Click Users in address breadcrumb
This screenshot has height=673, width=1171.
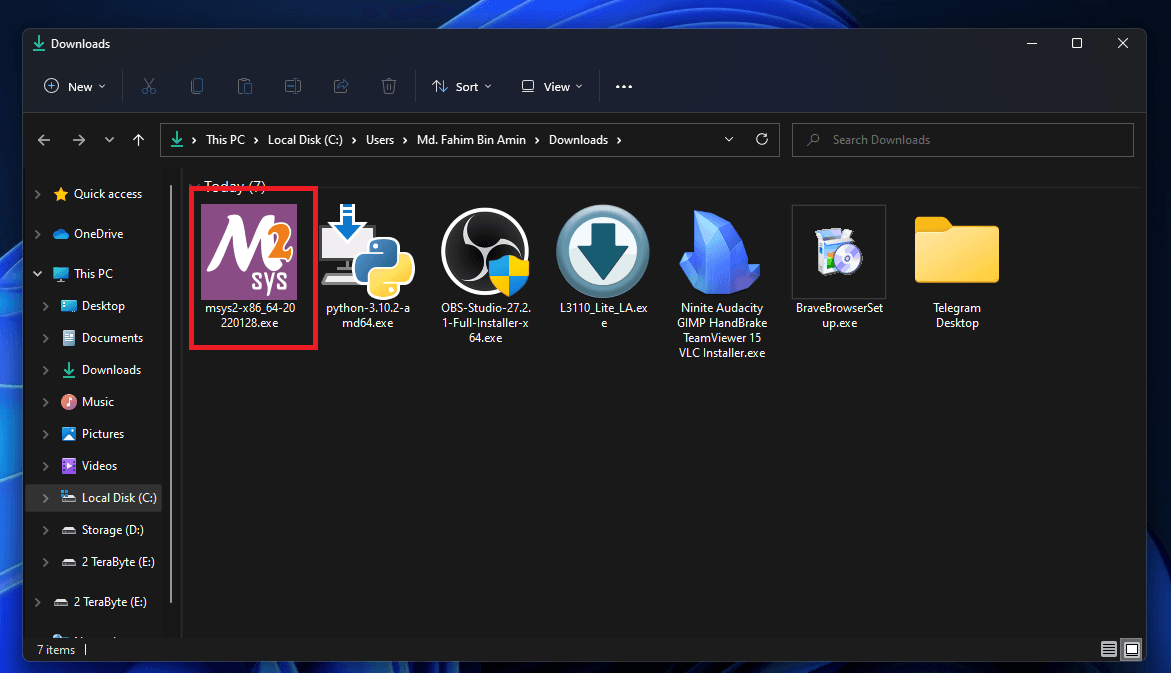(x=379, y=140)
